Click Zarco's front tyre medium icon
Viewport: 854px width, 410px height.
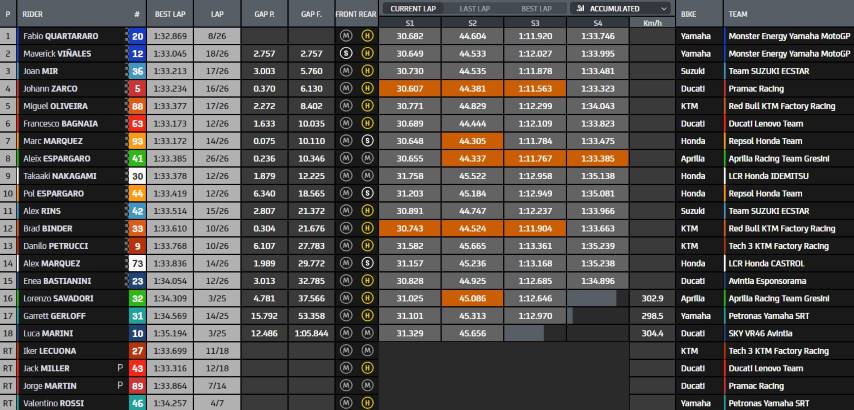(345, 88)
